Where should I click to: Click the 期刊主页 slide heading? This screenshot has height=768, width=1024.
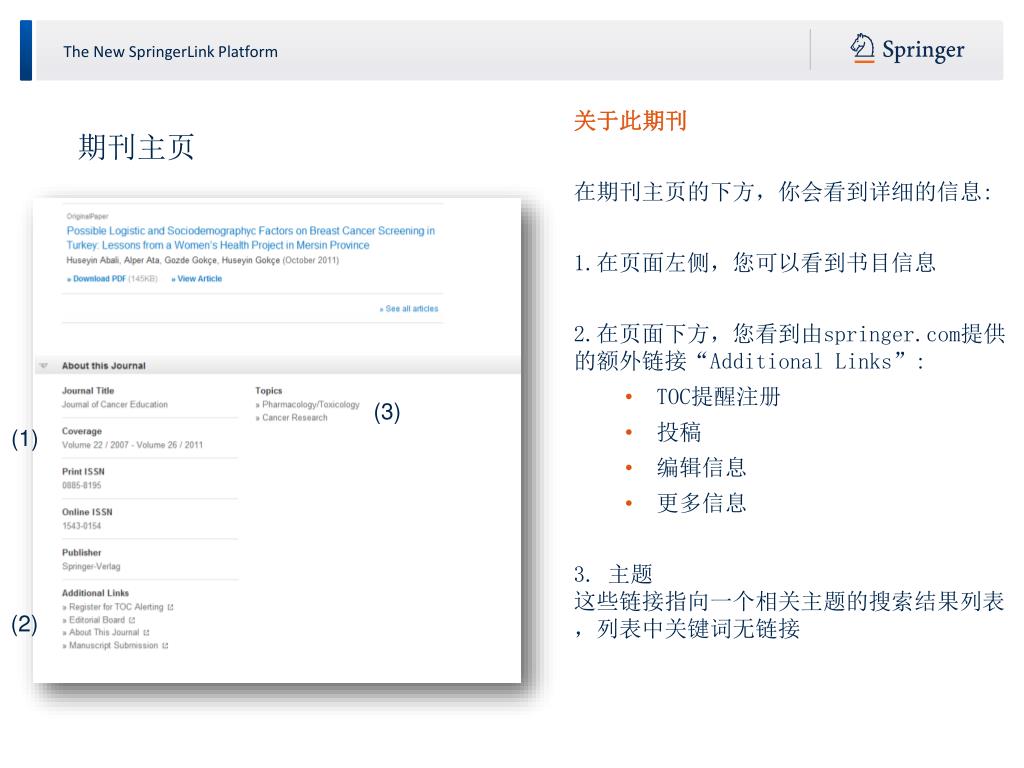(x=136, y=146)
